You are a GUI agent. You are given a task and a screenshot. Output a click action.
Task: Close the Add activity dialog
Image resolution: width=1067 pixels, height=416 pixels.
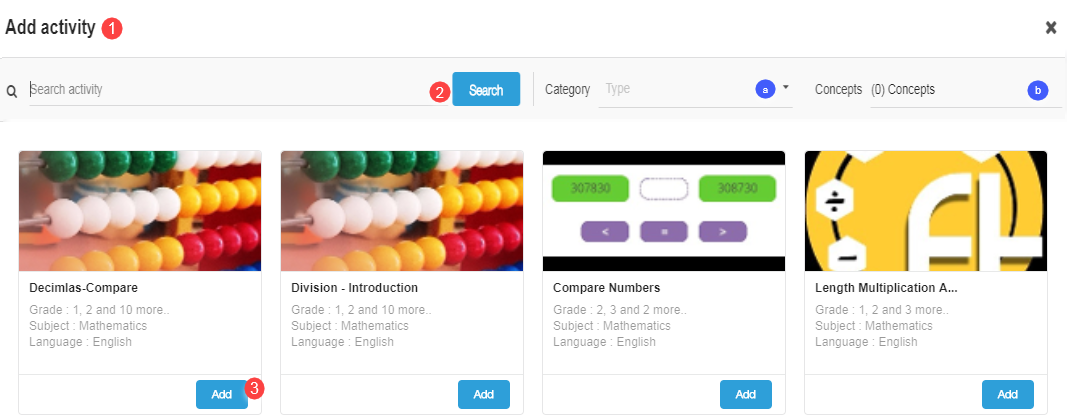1051,28
